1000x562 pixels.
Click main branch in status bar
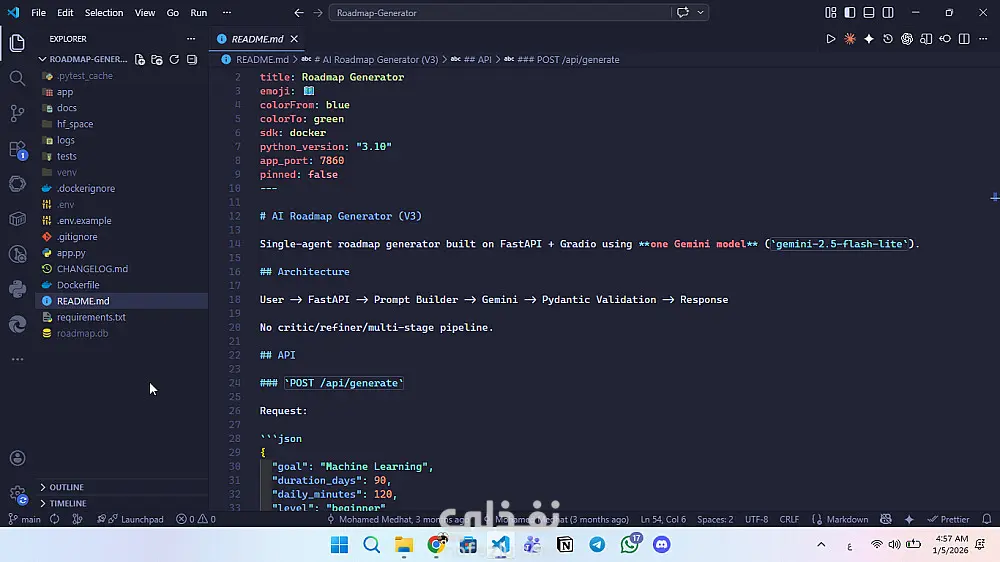[x=24, y=519]
